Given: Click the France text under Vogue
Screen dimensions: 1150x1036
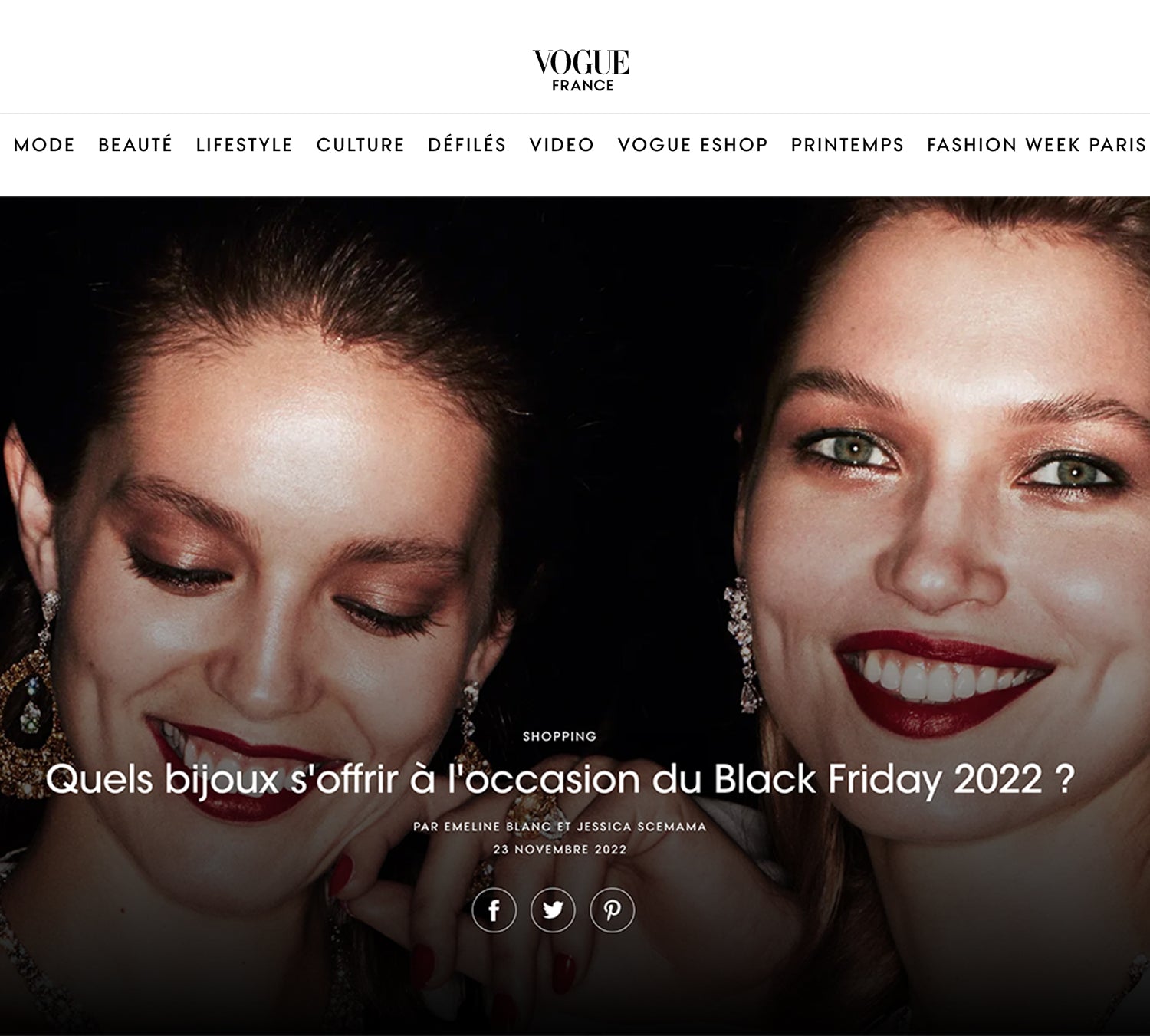Looking at the screenshot, I should click(x=583, y=86).
